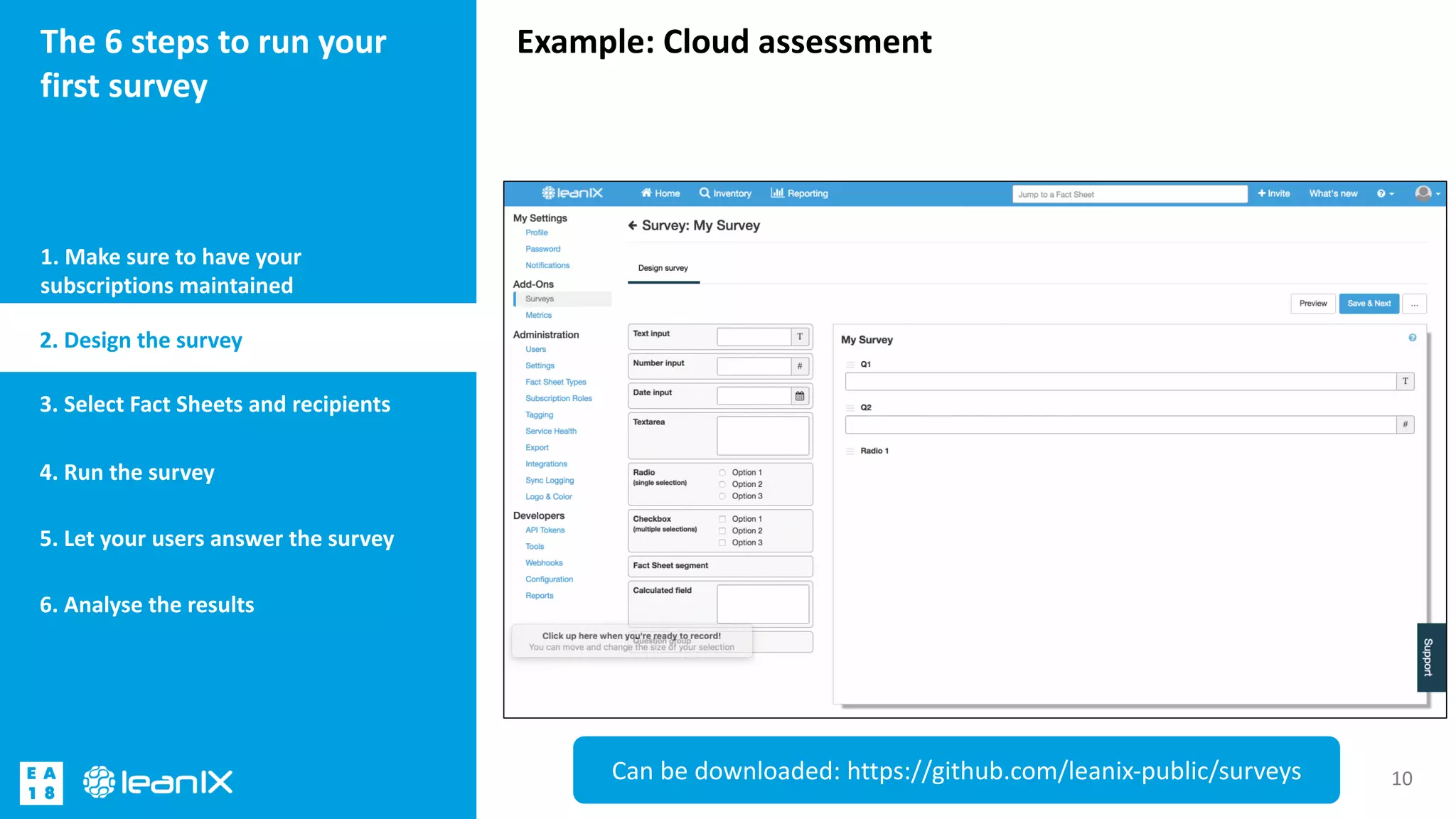Open Logo & Color settings
This screenshot has height=819, width=1456.
click(x=549, y=496)
